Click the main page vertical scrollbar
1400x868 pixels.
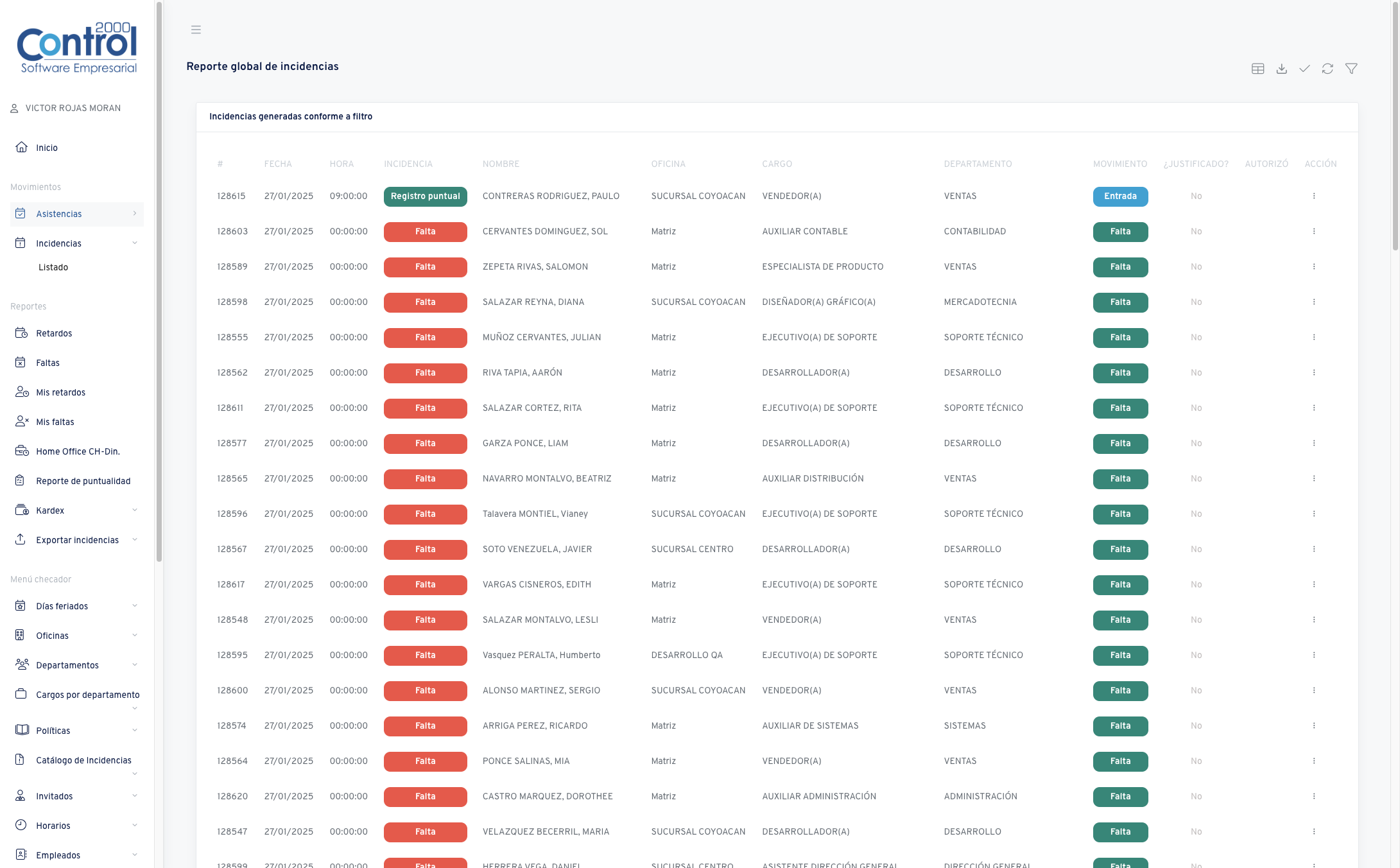(1395, 125)
